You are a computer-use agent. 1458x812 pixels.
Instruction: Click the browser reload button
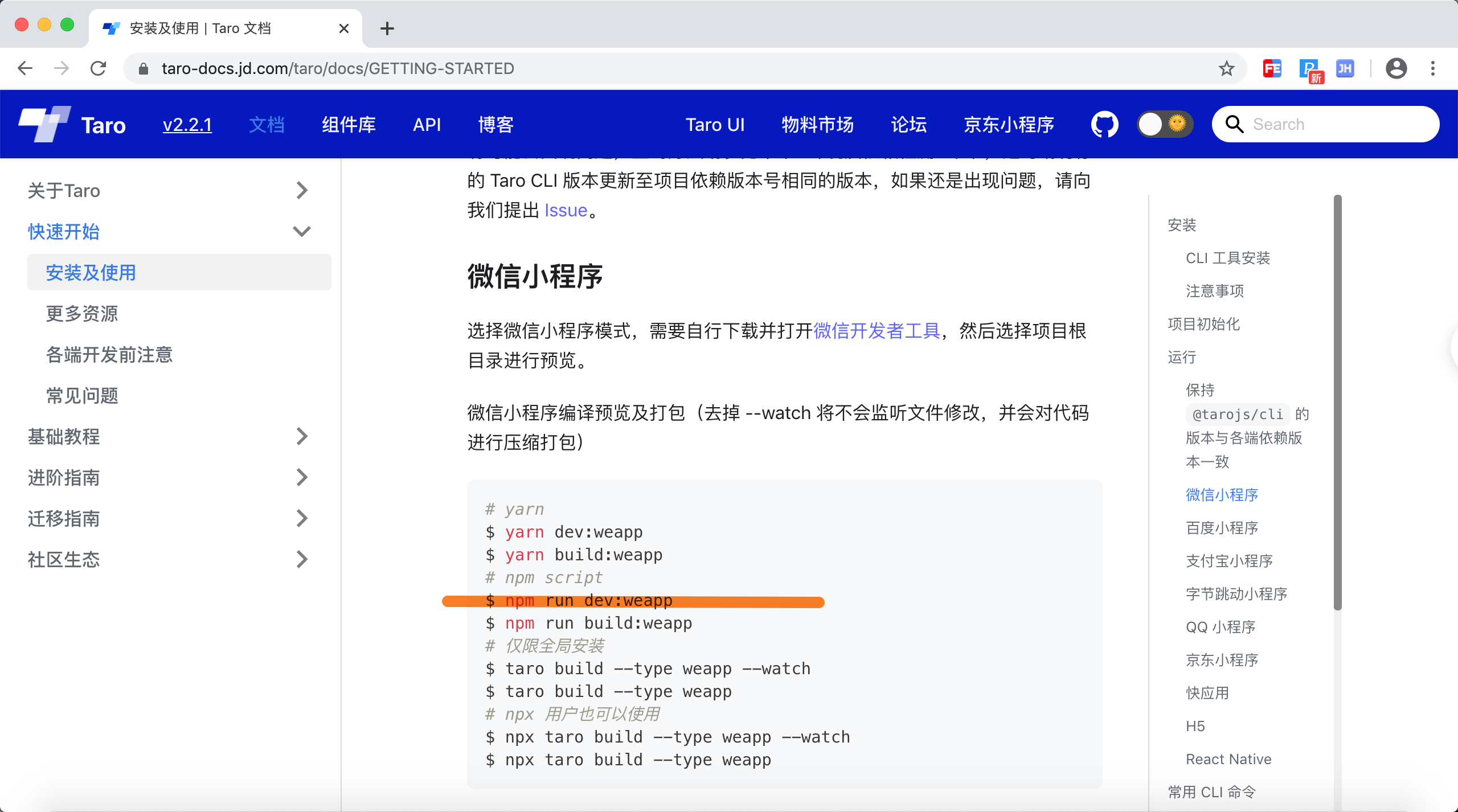coord(99,68)
